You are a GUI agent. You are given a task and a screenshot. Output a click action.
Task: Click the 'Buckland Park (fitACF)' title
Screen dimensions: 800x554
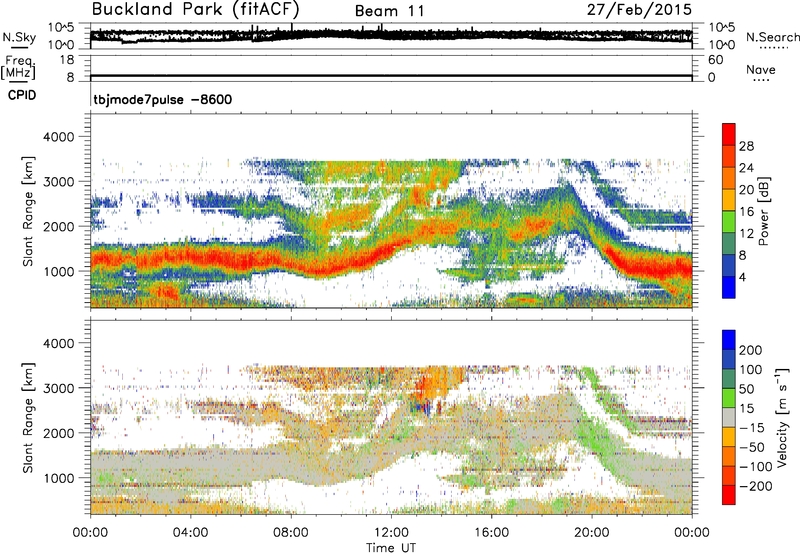coord(195,10)
